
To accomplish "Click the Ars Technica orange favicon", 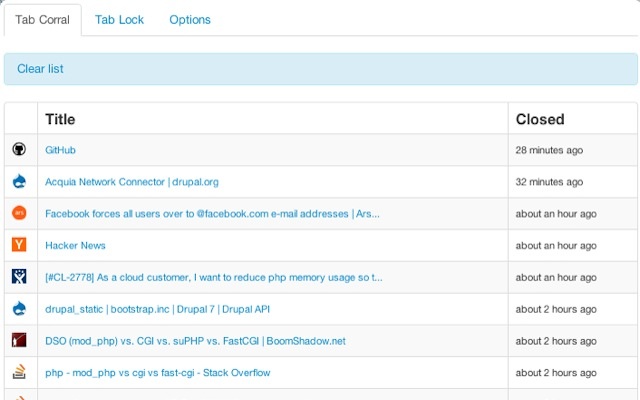I will (19, 213).
